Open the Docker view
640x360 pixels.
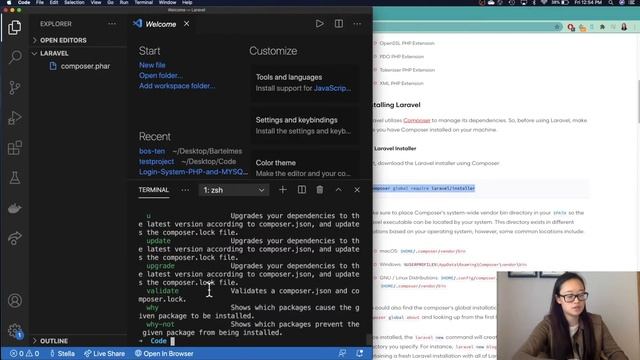[15, 208]
